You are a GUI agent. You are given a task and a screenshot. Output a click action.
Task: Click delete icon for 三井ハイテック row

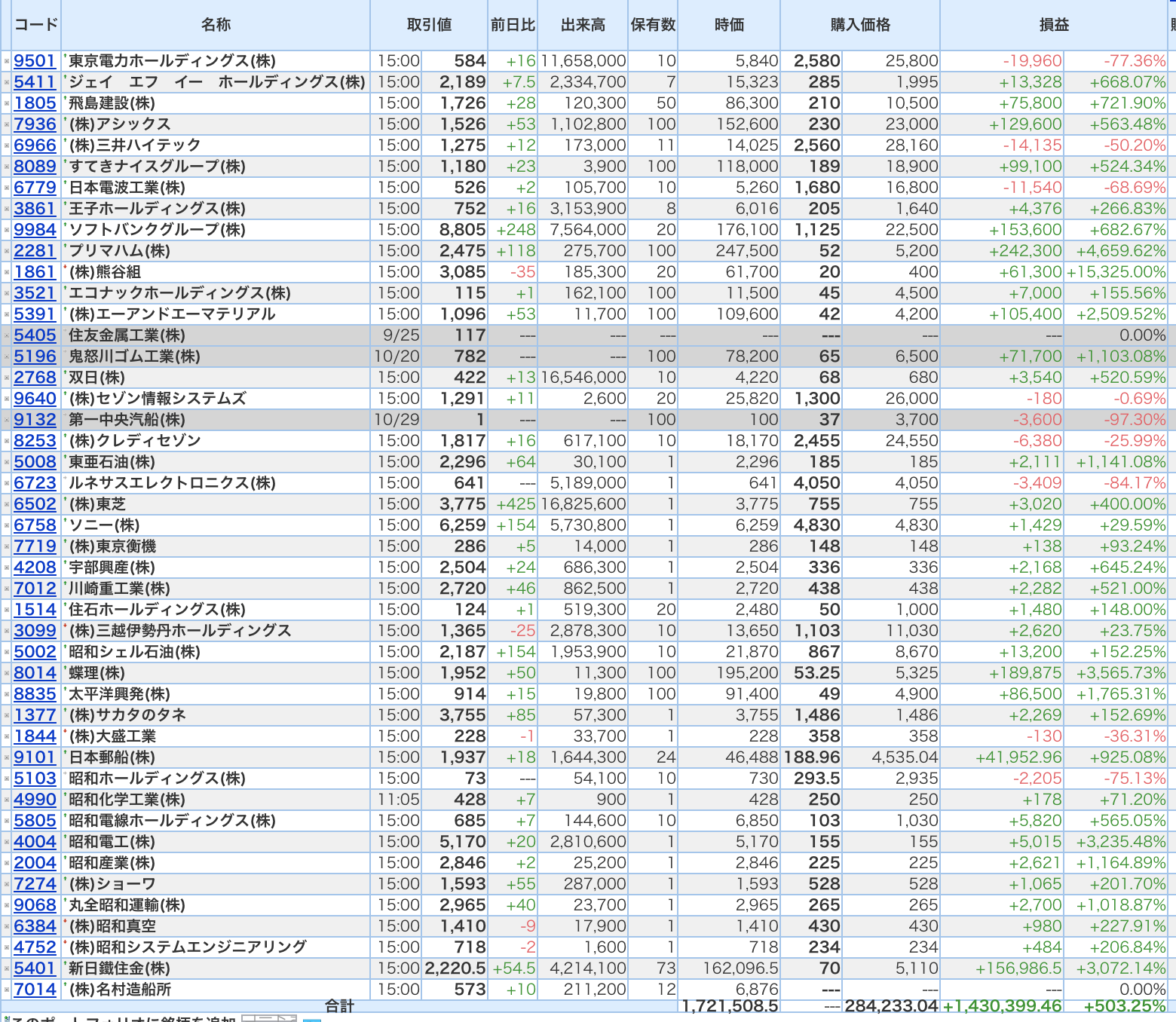(x=7, y=145)
